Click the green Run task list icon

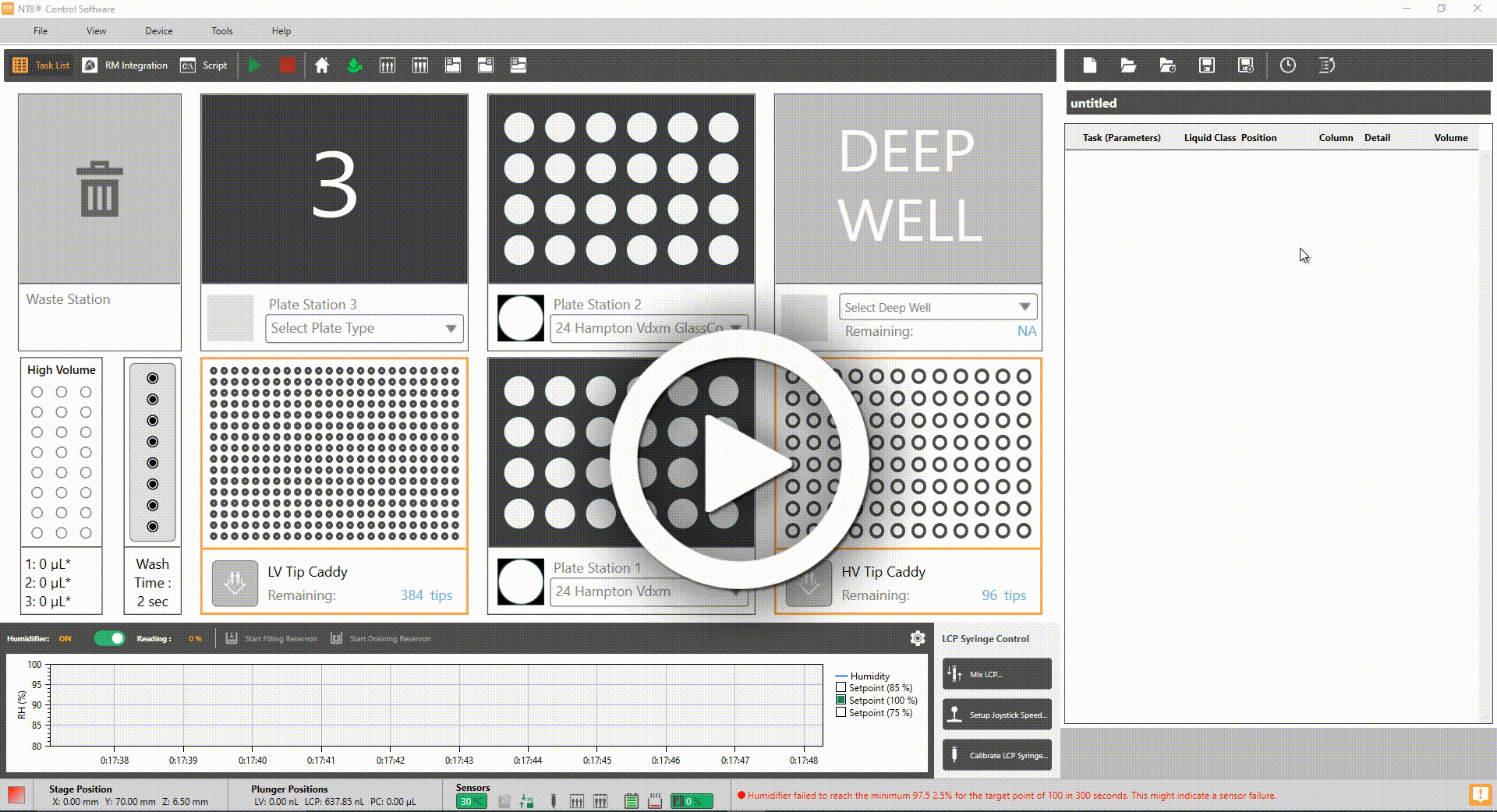point(253,65)
